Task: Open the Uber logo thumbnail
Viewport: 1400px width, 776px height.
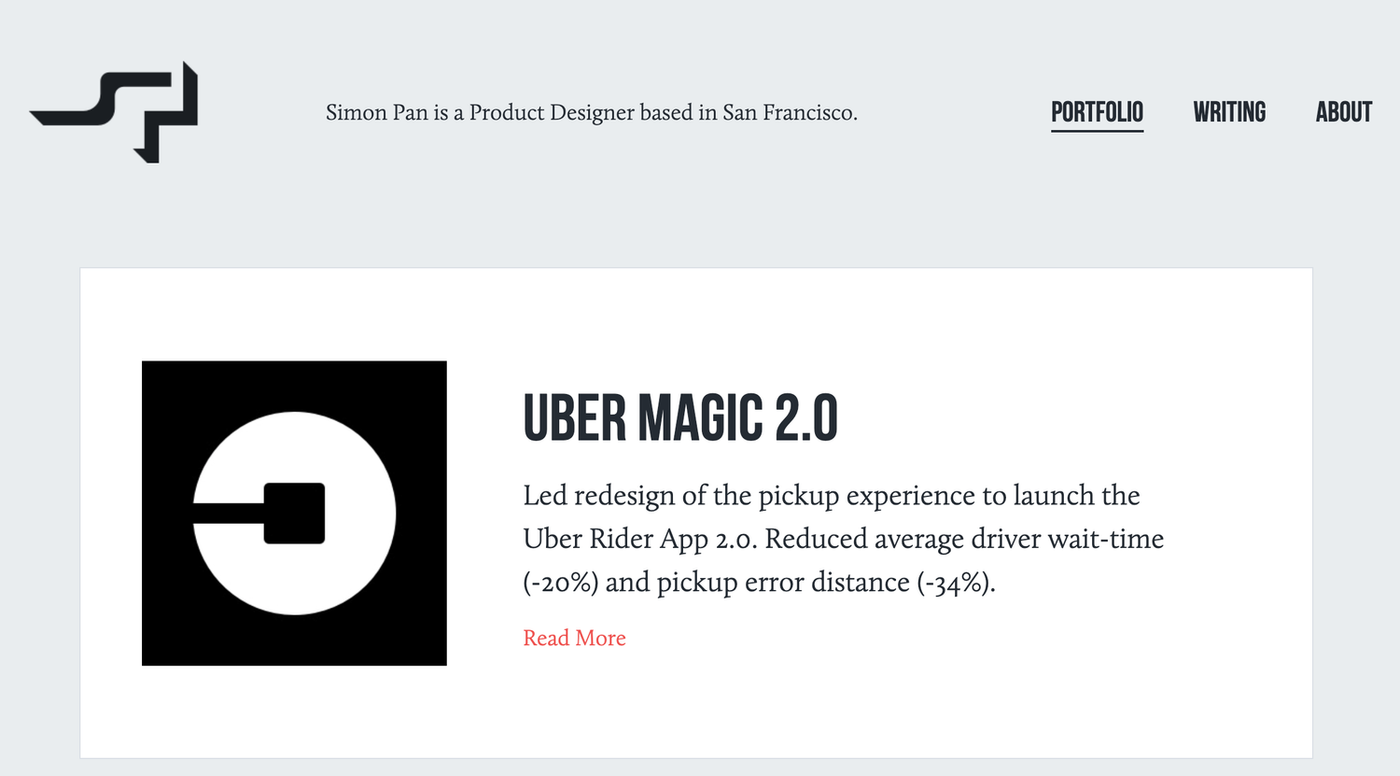Action: (x=294, y=513)
